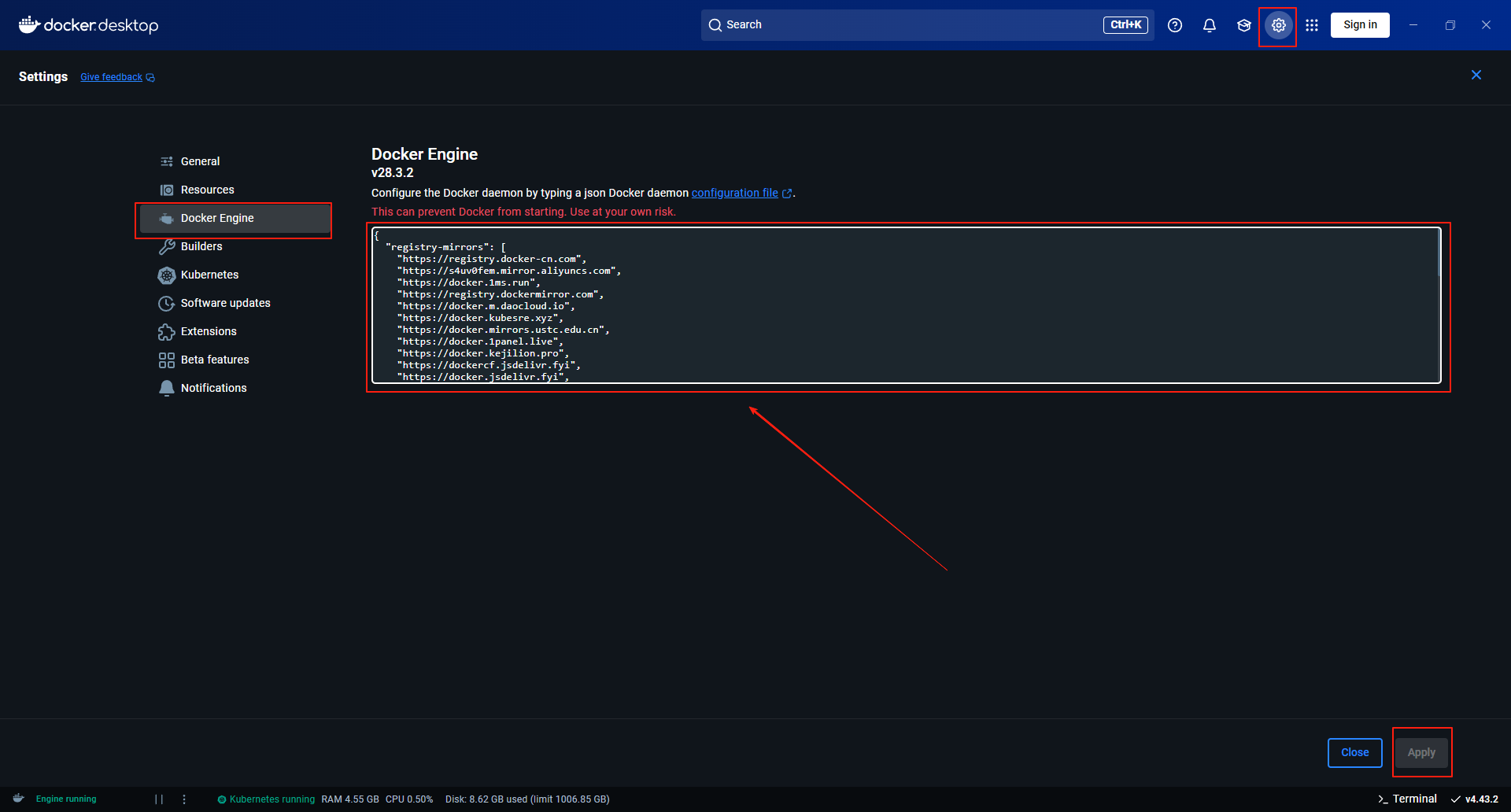This screenshot has height=812, width=1511.
Task: Select Extensions settings tab
Action: click(235, 331)
